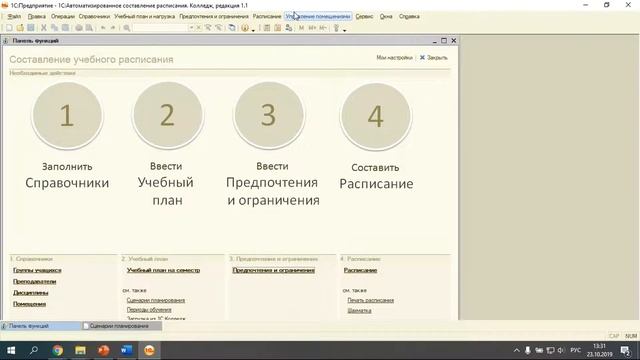Click the M memory toolbar button
This screenshot has height=360, width=640.
(x=302, y=28)
